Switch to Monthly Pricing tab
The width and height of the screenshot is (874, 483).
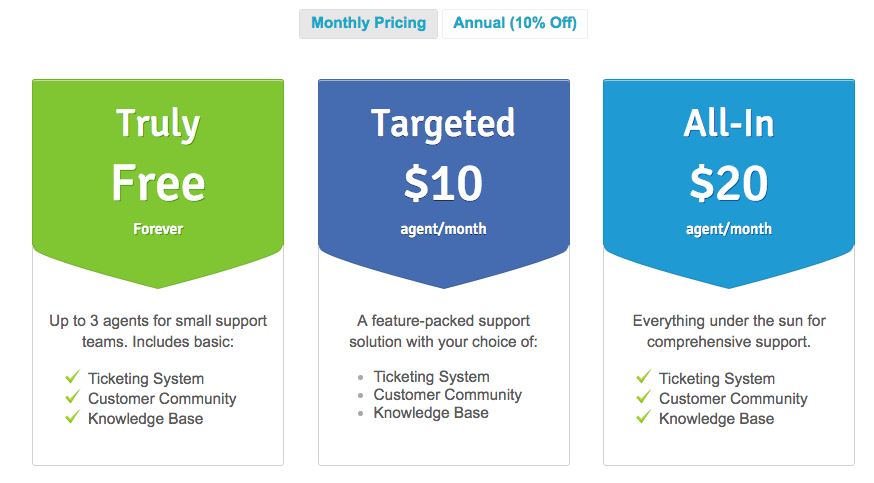click(x=368, y=23)
